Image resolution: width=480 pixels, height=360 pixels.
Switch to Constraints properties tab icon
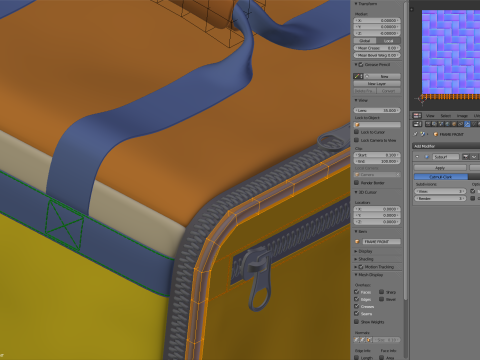461,124
